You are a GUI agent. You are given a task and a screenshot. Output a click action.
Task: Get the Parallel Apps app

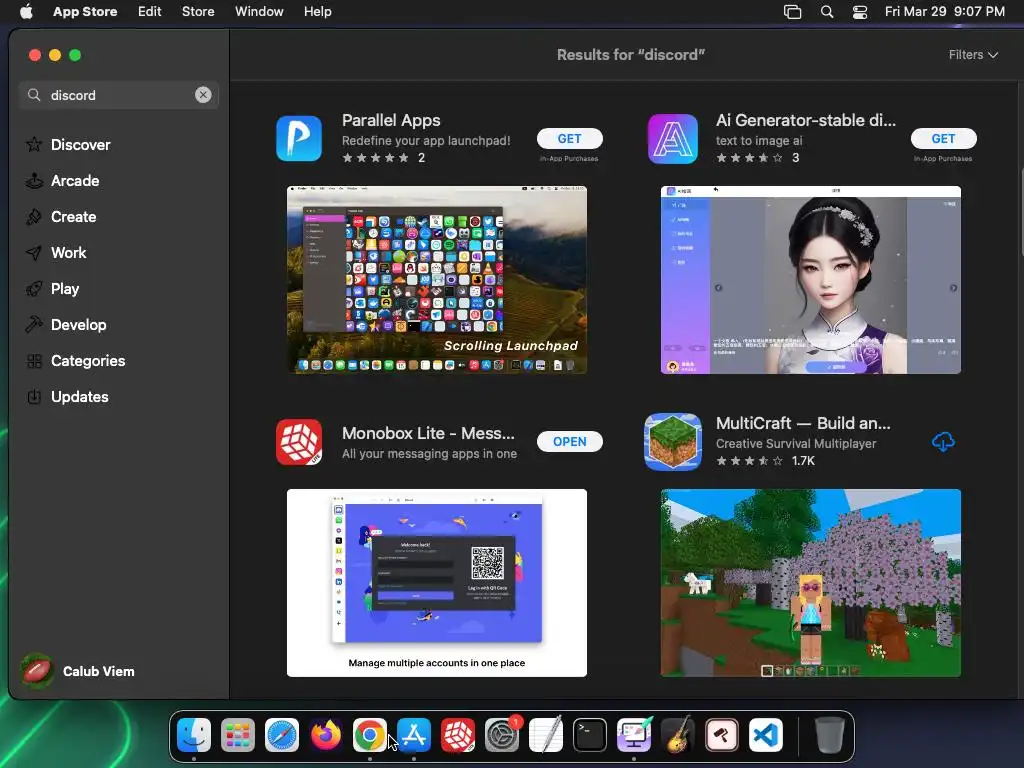coord(569,138)
